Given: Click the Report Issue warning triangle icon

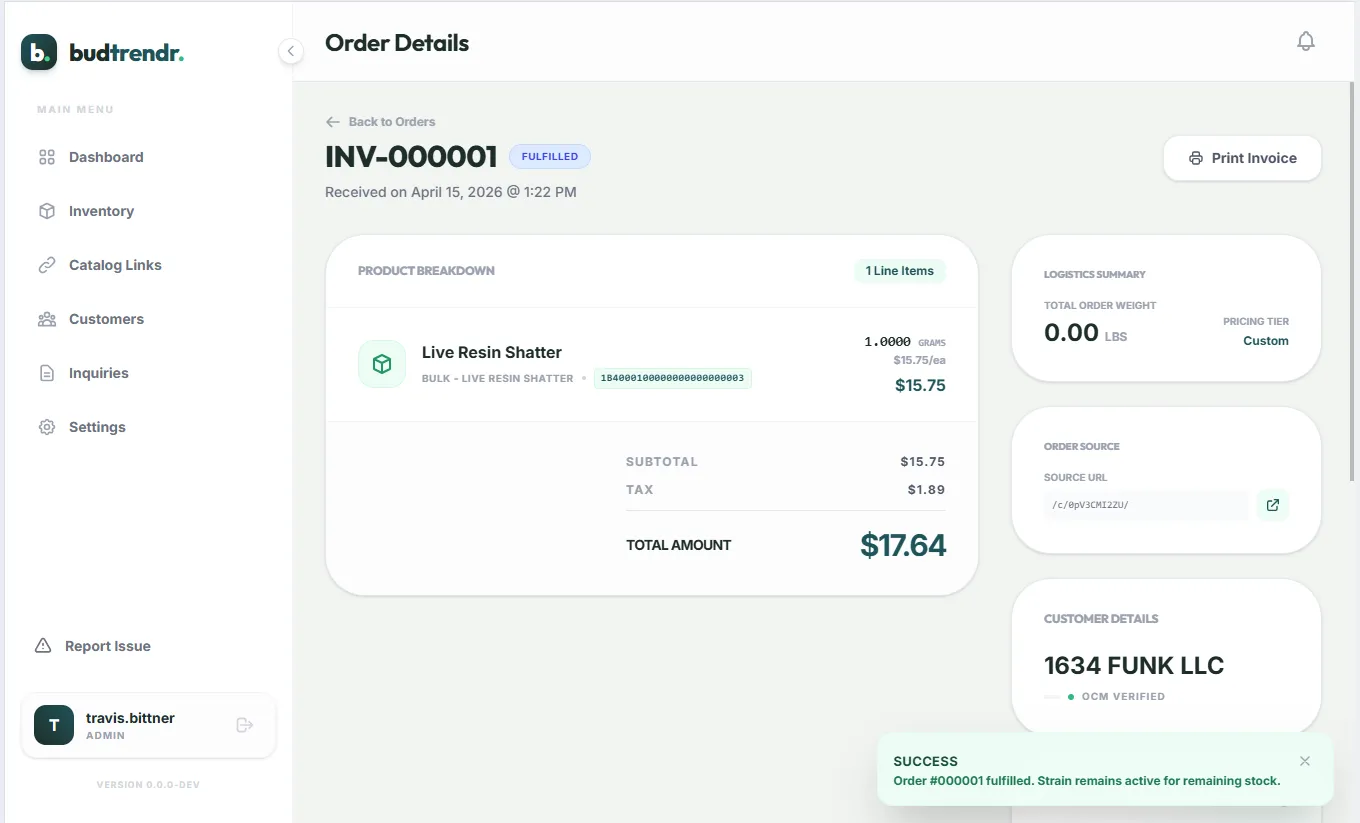Looking at the screenshot, I should [43, 646].
